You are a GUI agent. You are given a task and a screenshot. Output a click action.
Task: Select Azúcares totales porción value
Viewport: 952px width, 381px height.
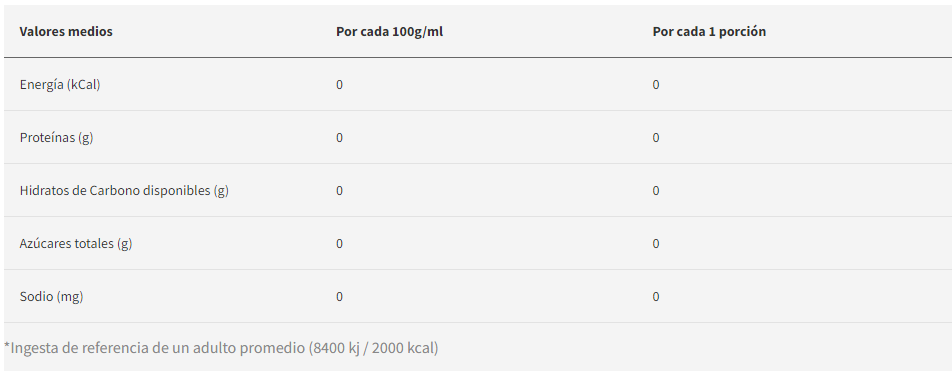tap(656, 244)
